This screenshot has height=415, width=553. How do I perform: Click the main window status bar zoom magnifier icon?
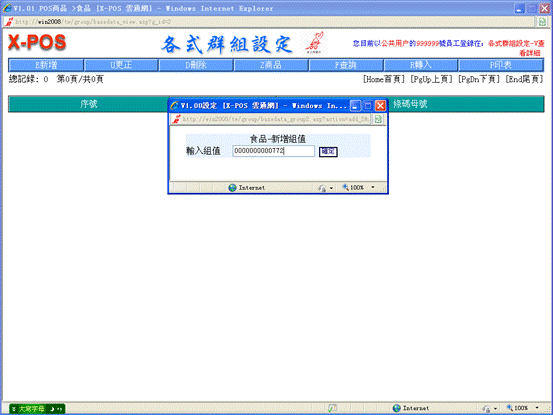tap(510, 408)
